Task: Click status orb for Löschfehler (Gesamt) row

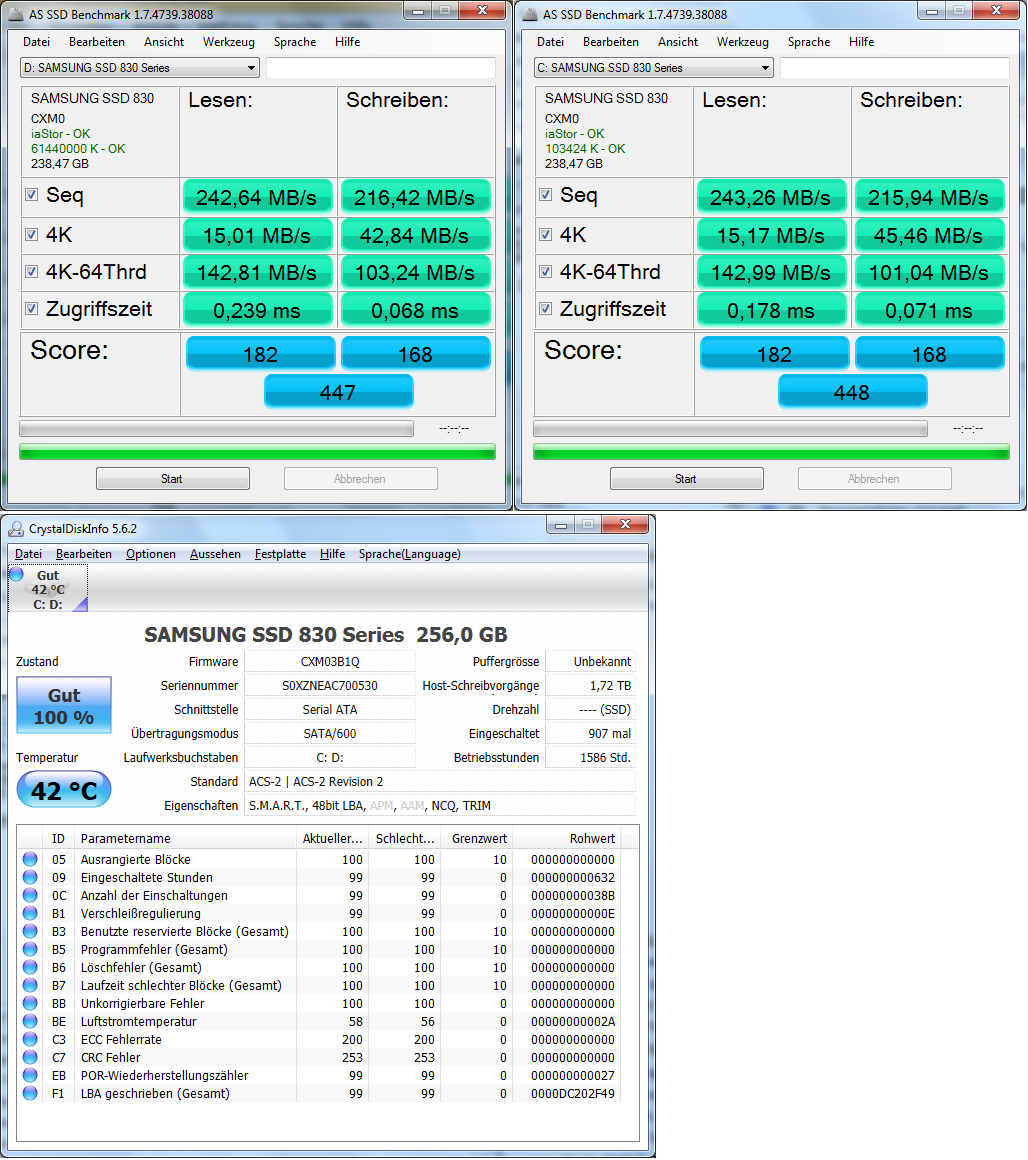Action: click(30, 967)
